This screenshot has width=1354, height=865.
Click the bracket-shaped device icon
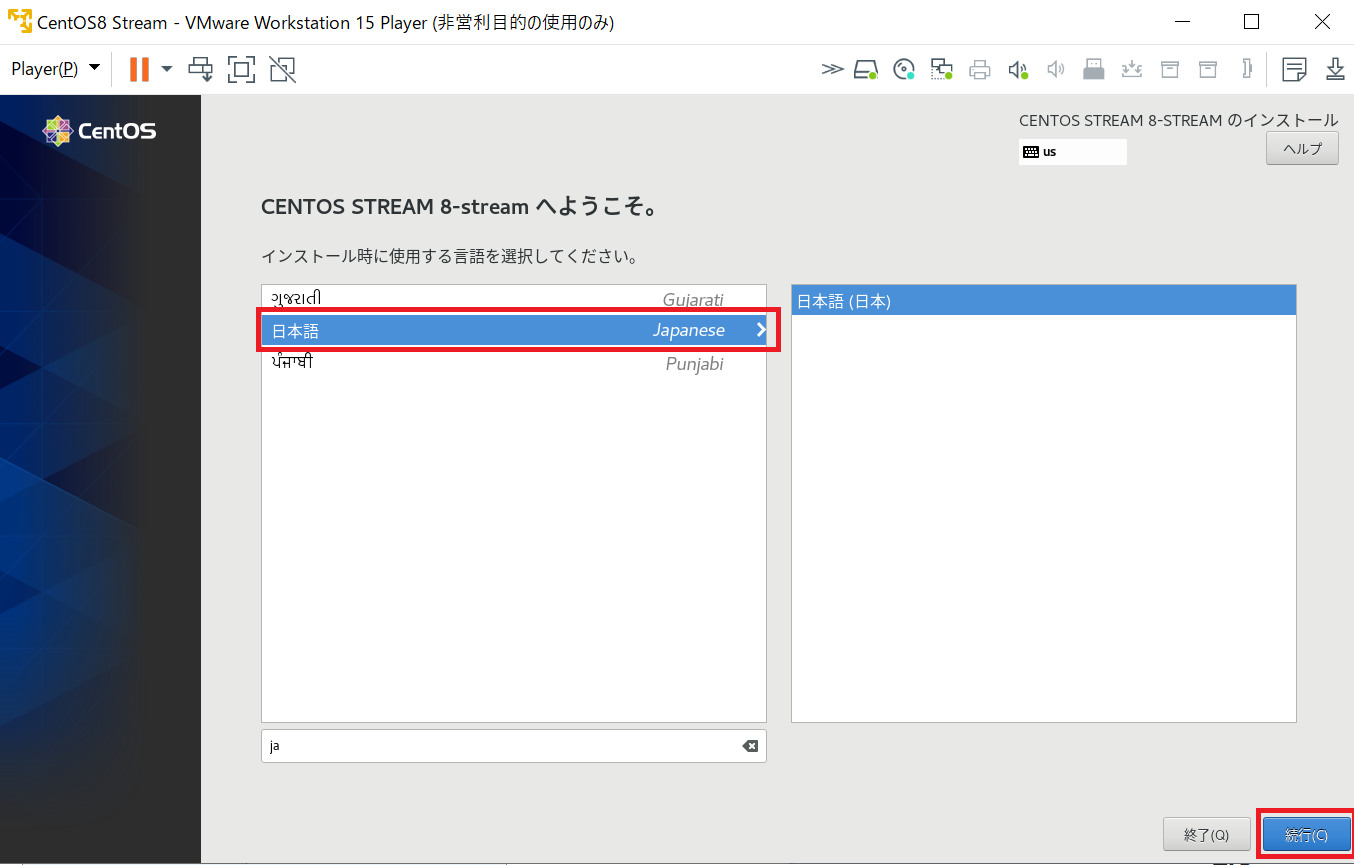1247,69
